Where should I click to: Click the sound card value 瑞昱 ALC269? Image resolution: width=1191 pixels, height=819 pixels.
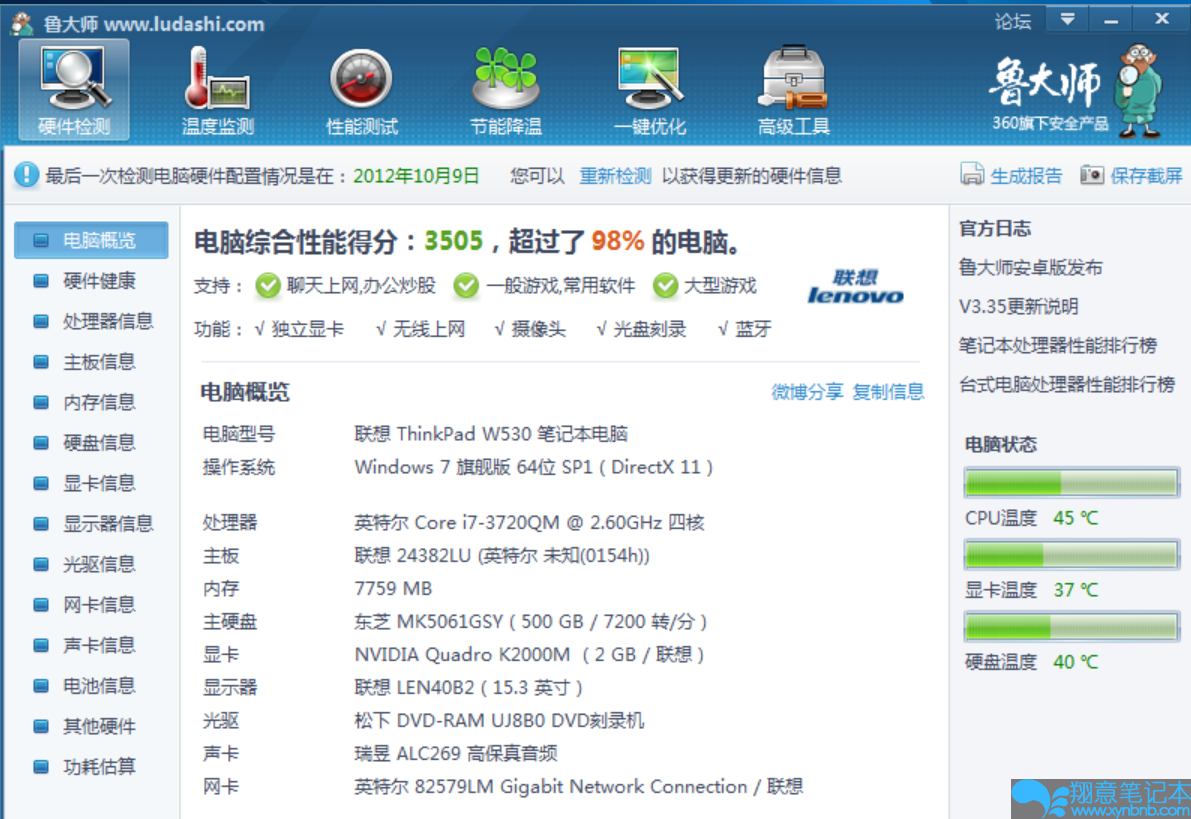[456, 754]
